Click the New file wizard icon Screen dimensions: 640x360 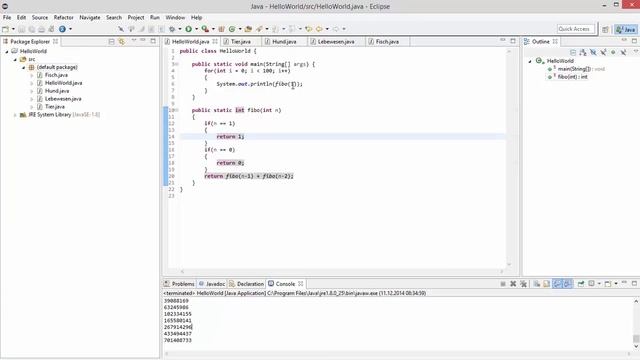click(x=5, y=29)
